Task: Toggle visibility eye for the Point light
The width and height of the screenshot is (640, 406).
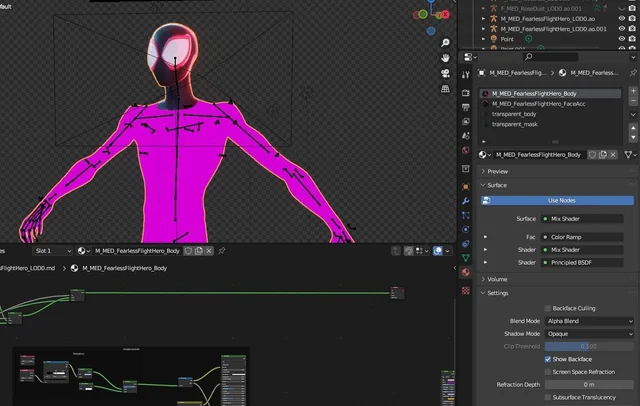Action: (x=621, y=39)
